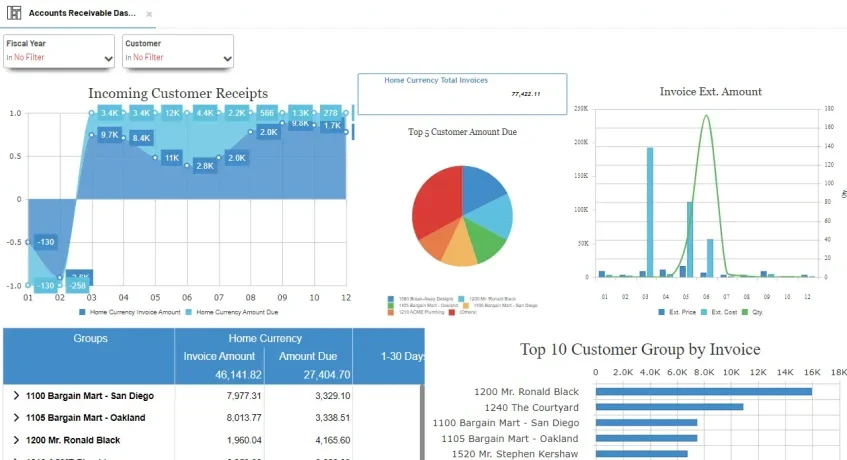Open the Customer filter dropdown
The image size is (847, 460).
(227, 58)
